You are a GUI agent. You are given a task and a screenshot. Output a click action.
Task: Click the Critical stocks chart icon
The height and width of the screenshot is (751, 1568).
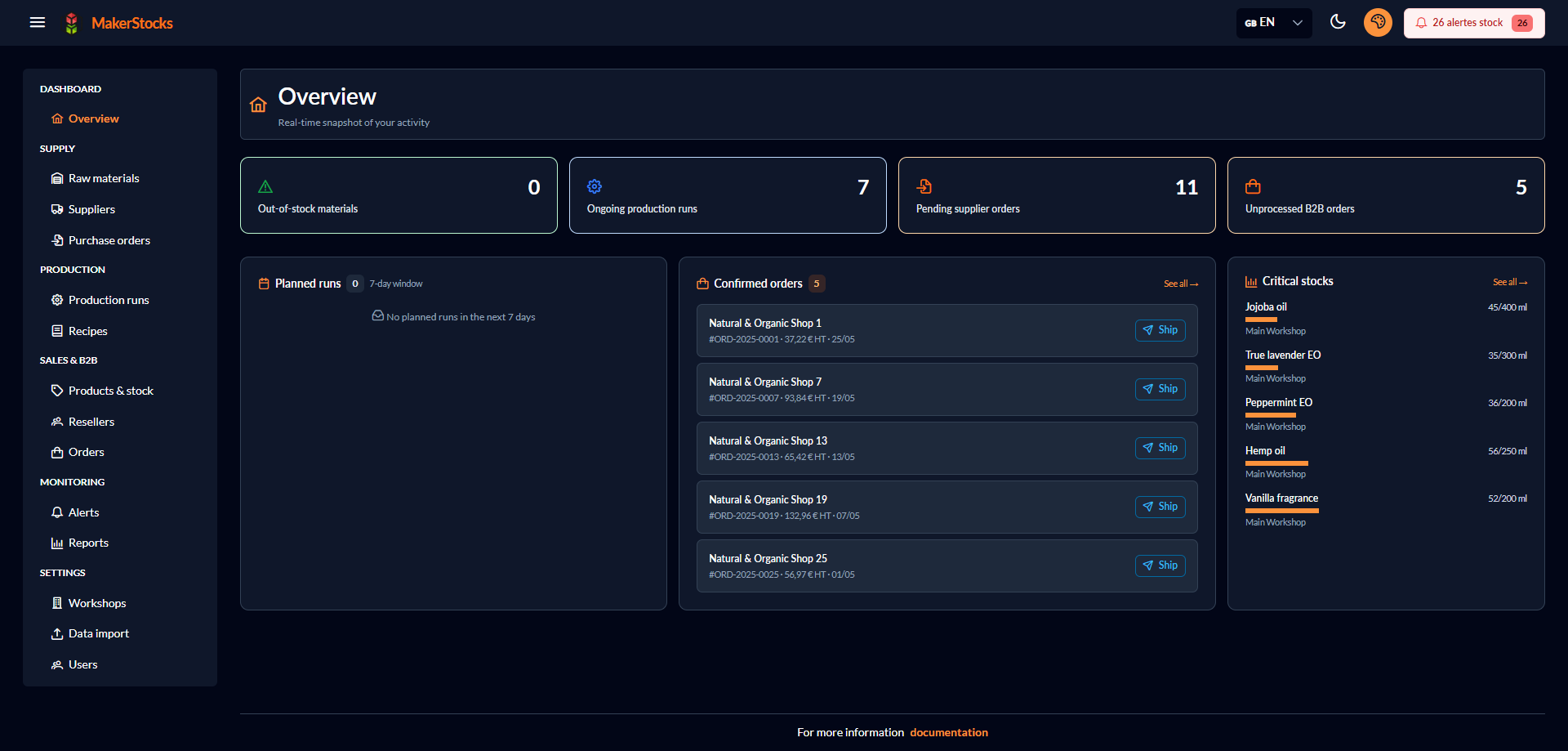pyautogui.click(x=1251, y=281)
